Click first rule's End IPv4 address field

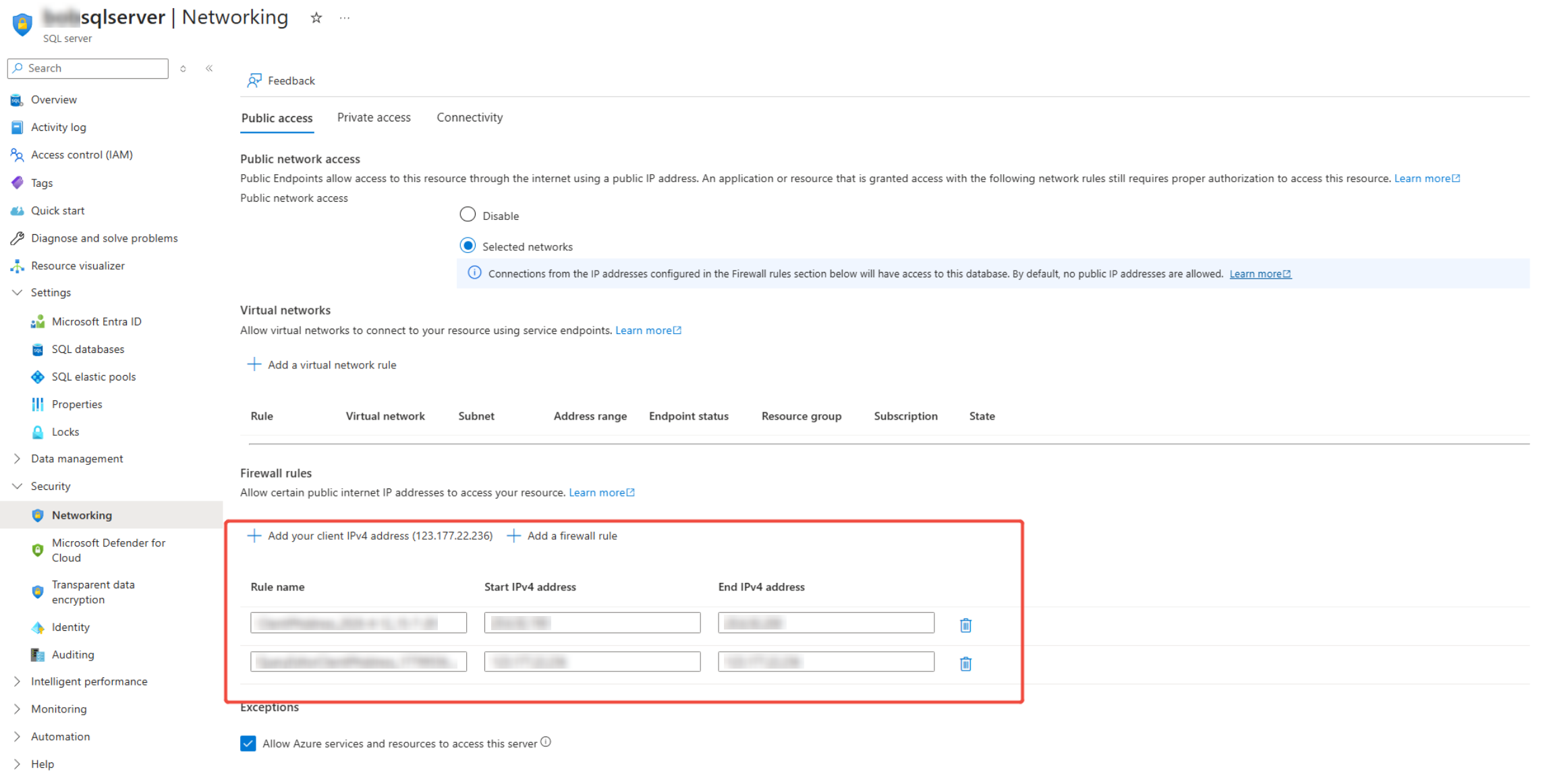826,623
